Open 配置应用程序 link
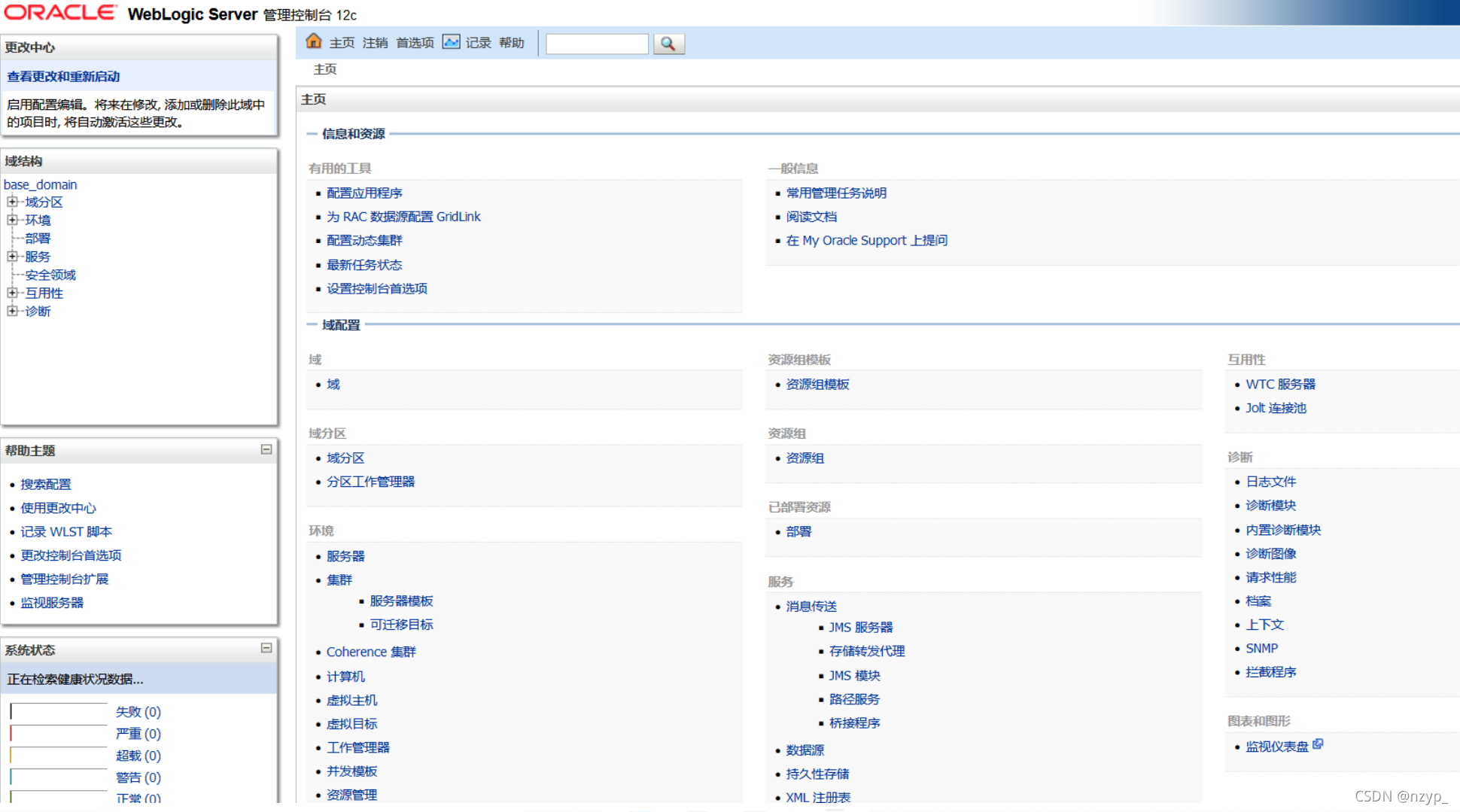 coord(364,193)
